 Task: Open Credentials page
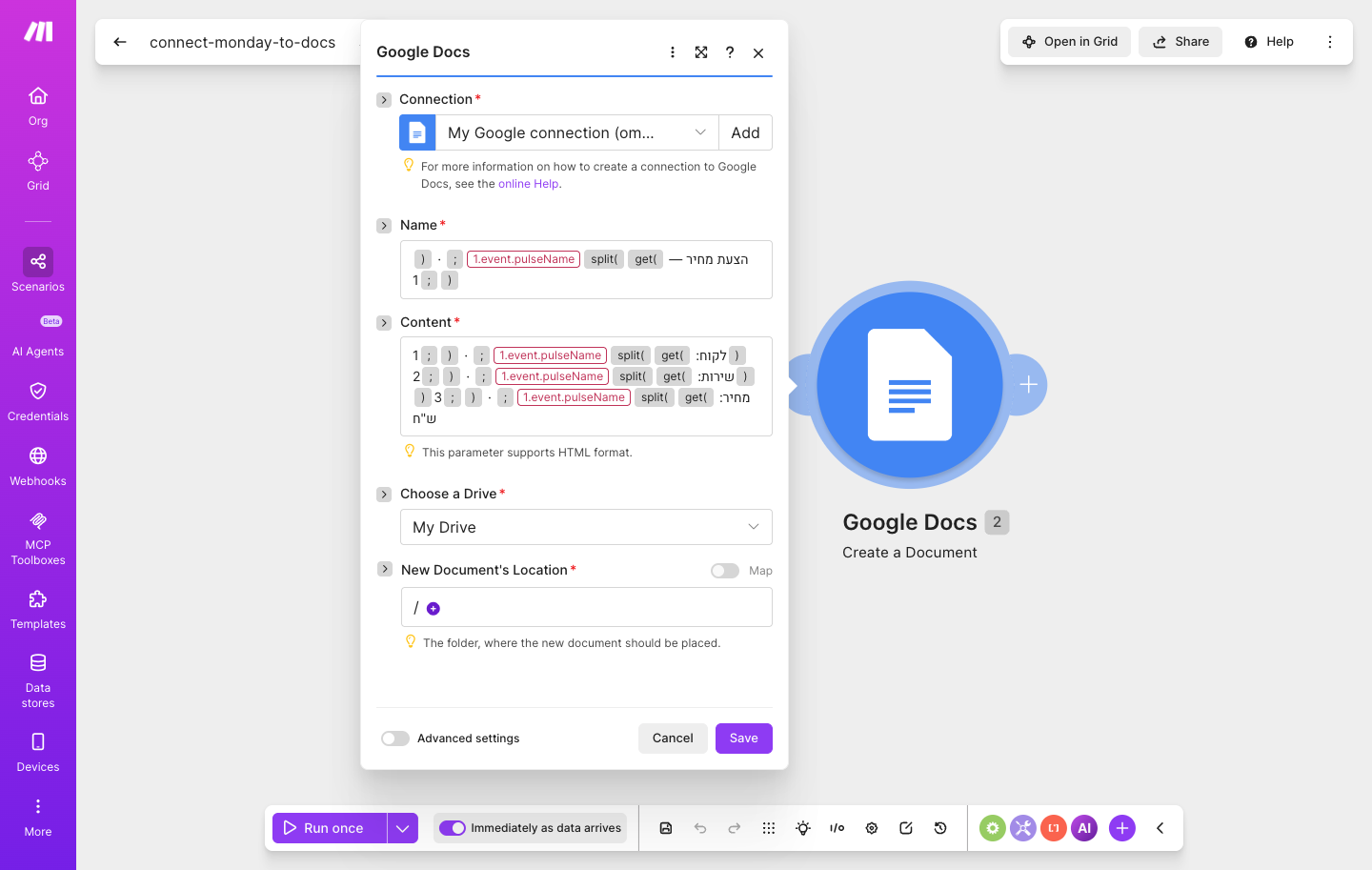pos(38,400)
